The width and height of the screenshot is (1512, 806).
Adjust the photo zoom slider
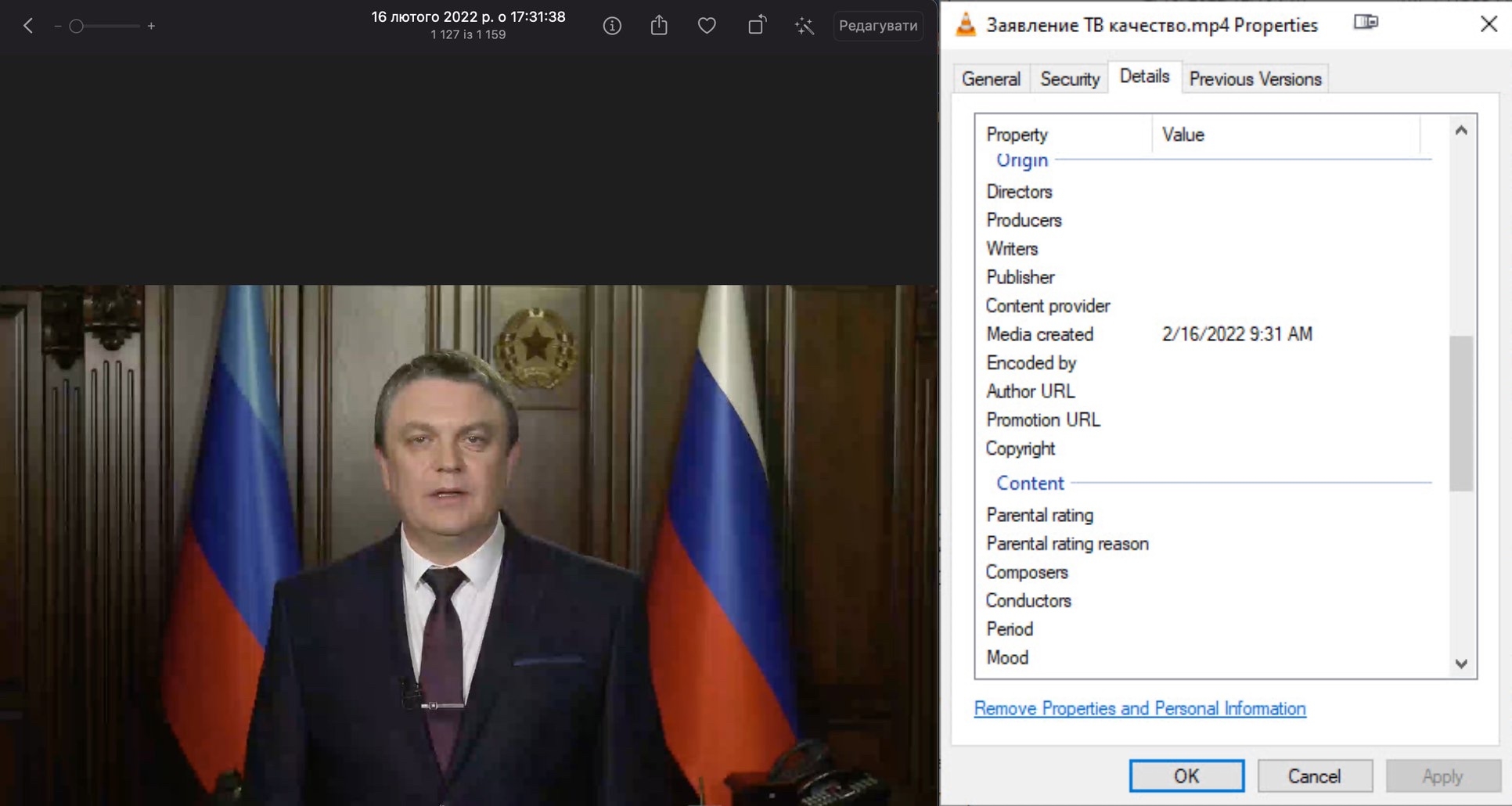click(x=77, y=26)
